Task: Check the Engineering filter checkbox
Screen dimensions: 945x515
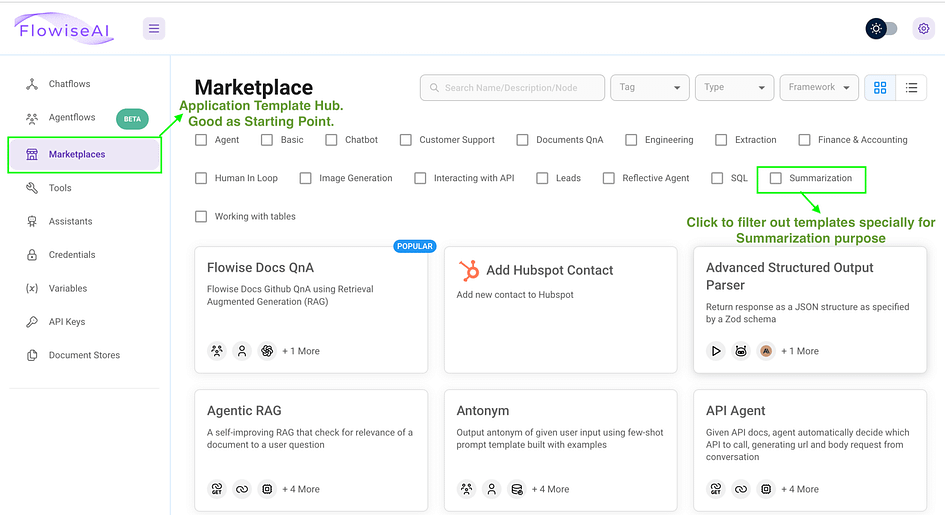Action: [x=631, y=140]
